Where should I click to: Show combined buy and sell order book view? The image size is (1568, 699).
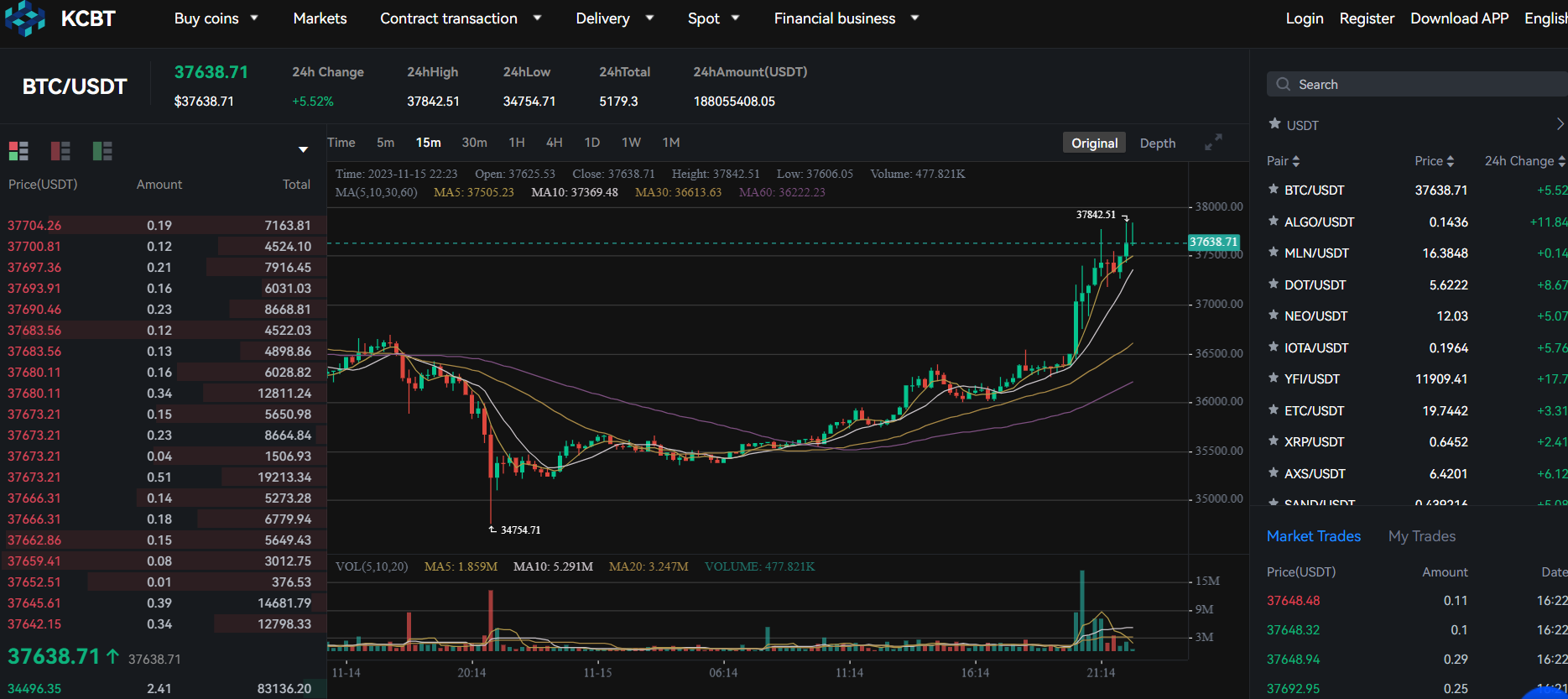[18, 151]
